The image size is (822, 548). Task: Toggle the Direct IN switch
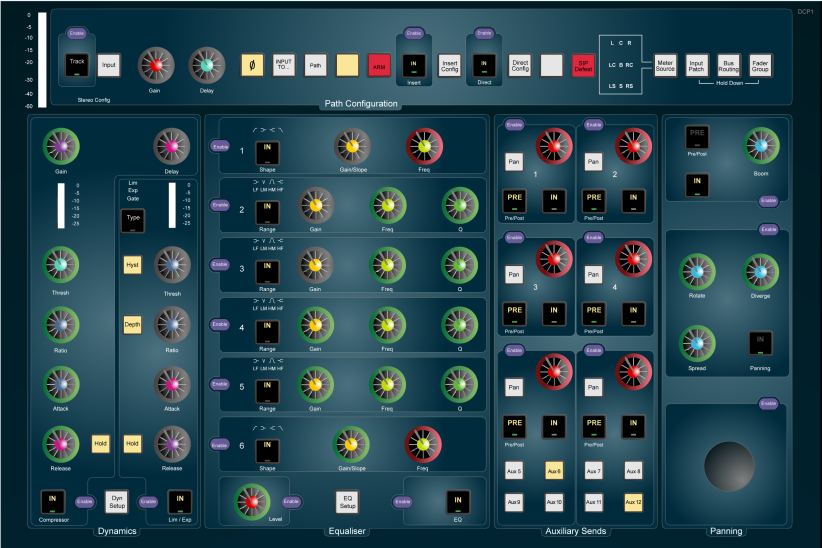pyautogui.click(x=484, y=66)
